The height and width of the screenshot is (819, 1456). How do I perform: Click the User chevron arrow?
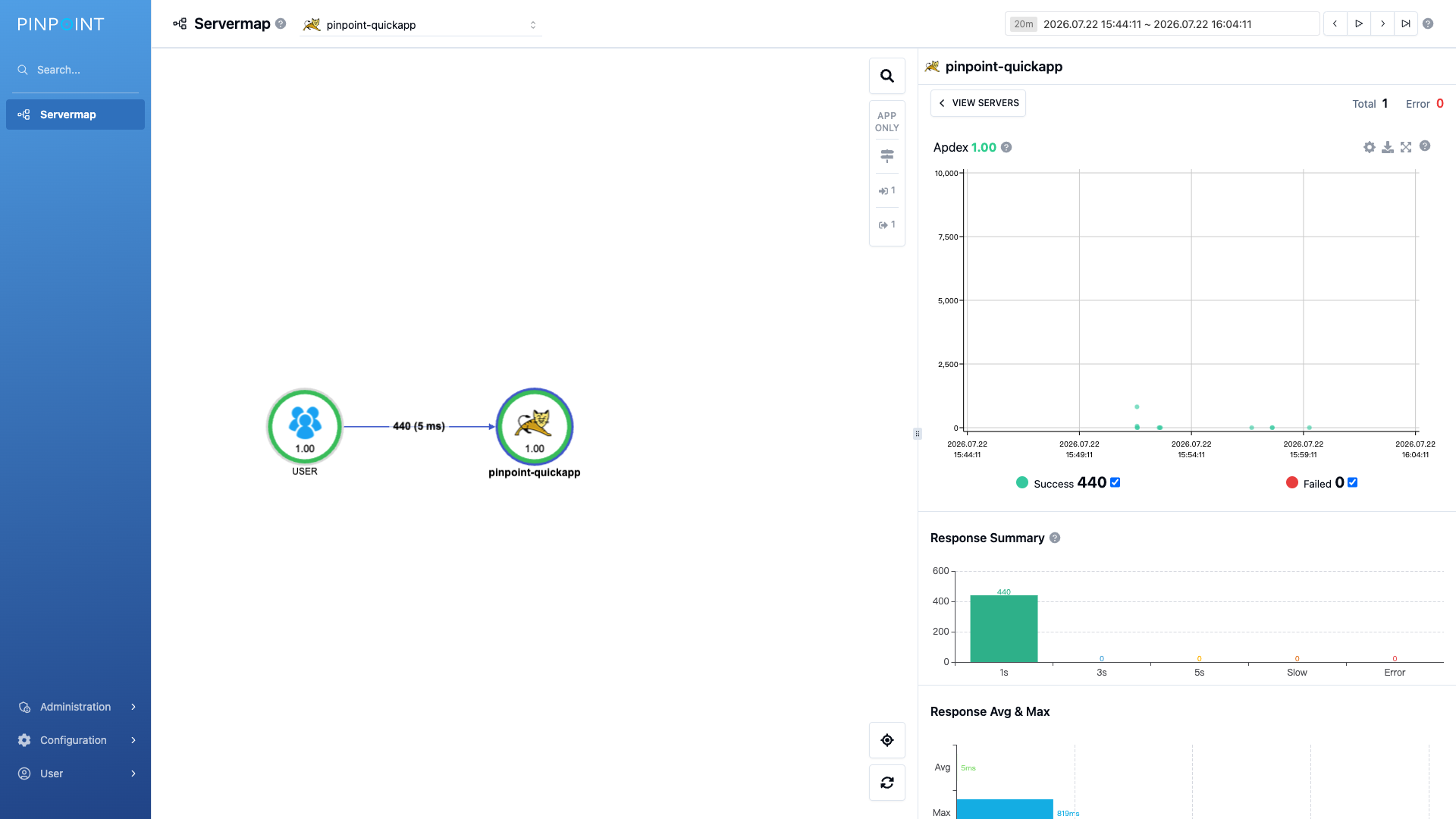(x=133, y=773)
